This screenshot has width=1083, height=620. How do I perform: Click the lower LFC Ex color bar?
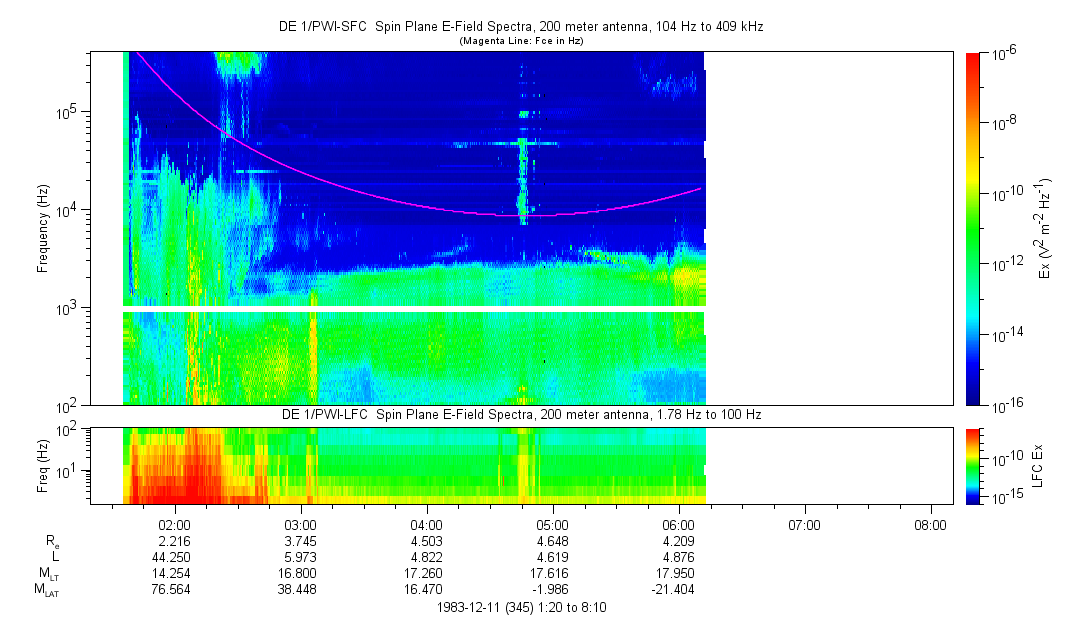[973, 465]
